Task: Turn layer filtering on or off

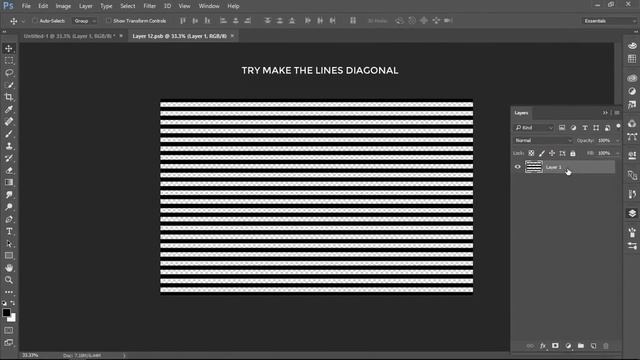Action: (618, 126)
